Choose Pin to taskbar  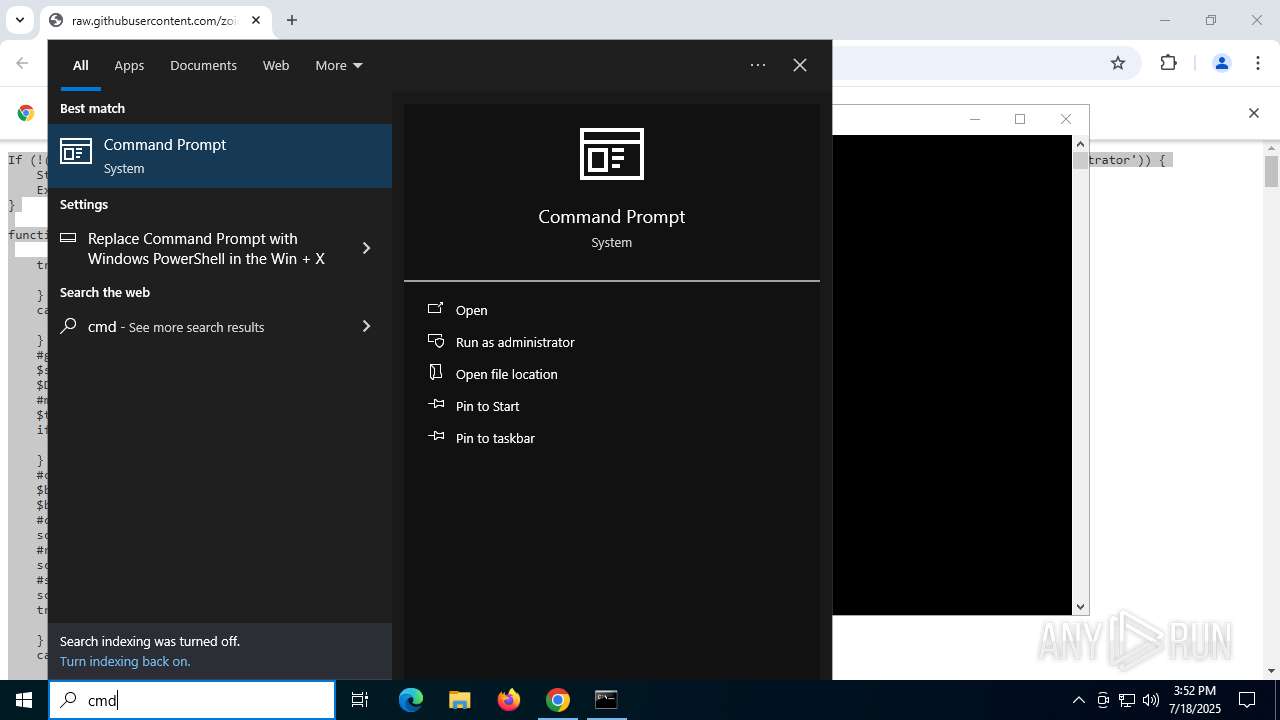495,438
